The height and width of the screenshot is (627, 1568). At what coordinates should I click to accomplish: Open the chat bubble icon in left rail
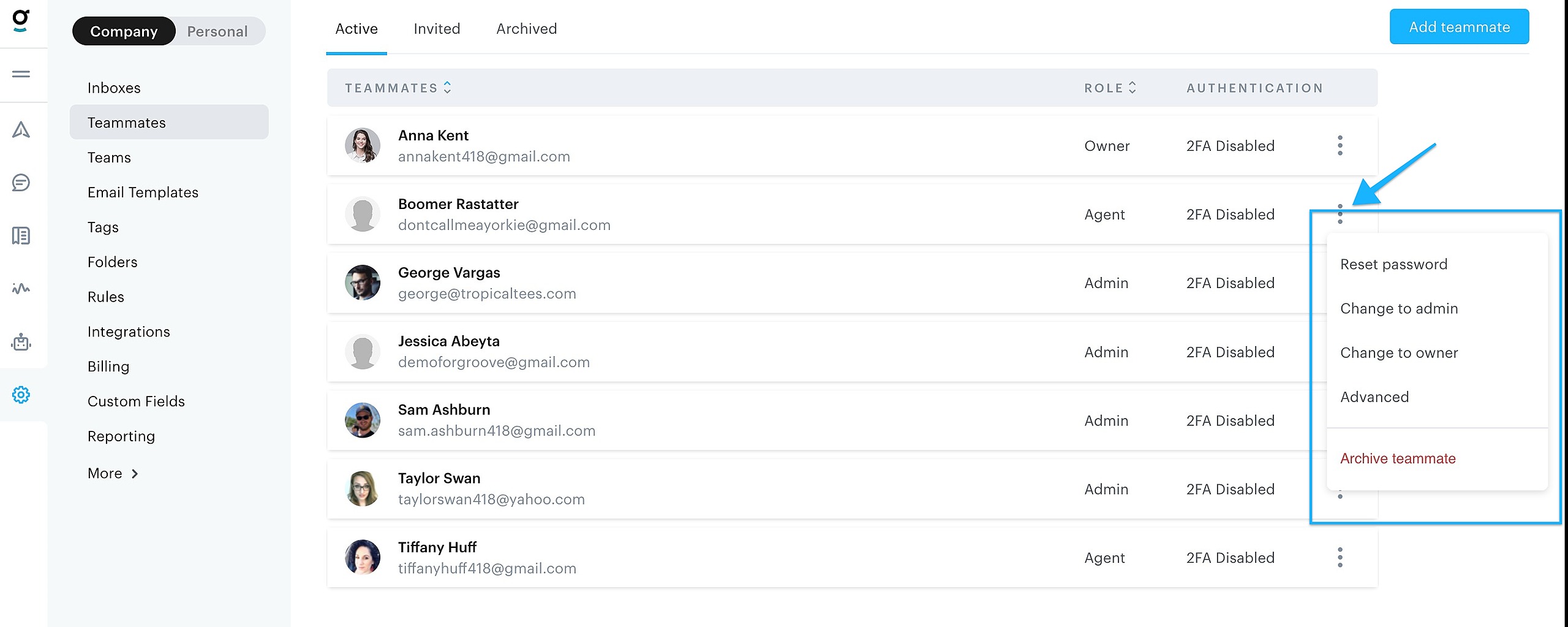(x=21, y=183)
